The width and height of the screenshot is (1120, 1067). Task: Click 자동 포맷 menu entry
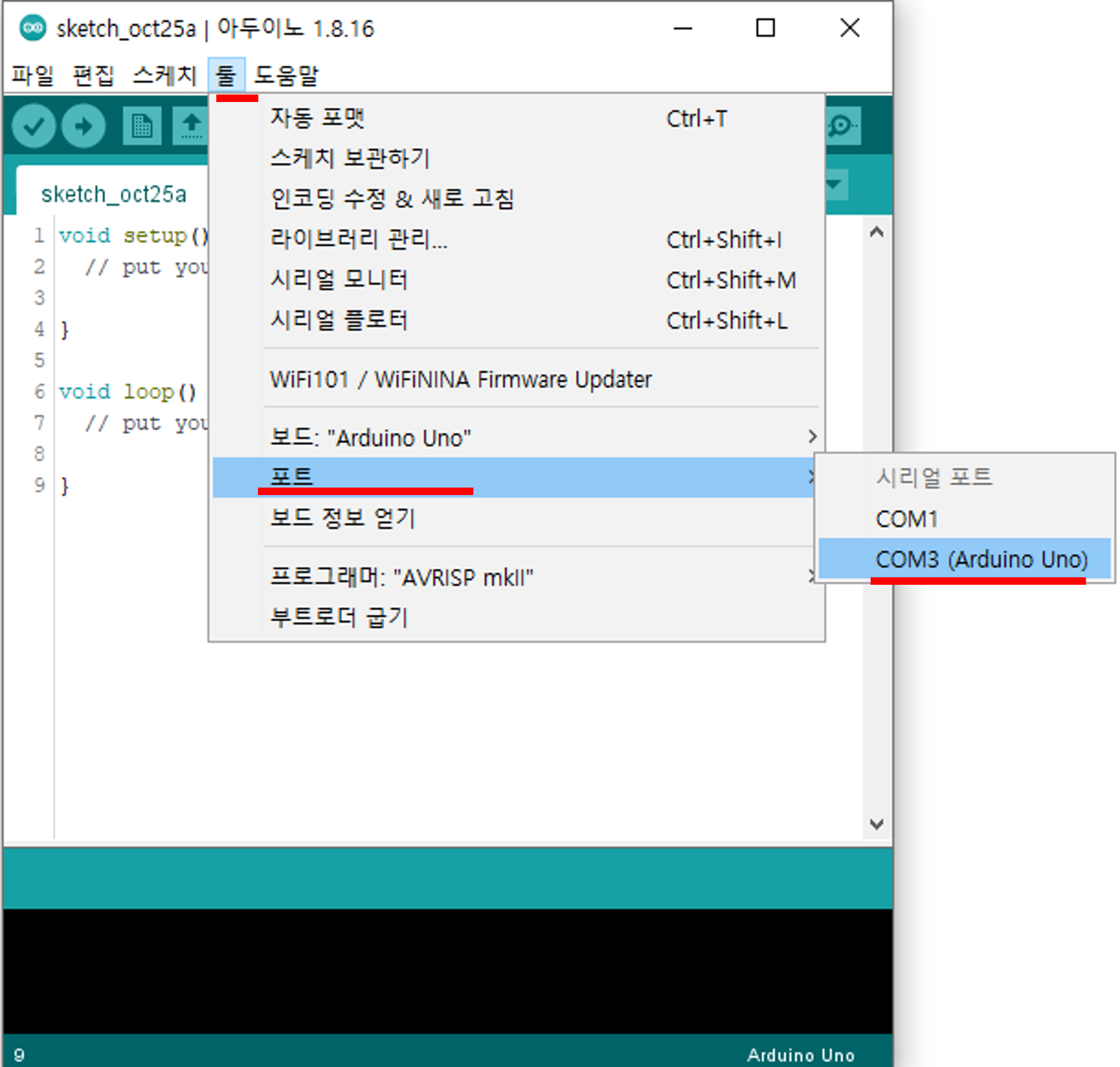[317, 119]
